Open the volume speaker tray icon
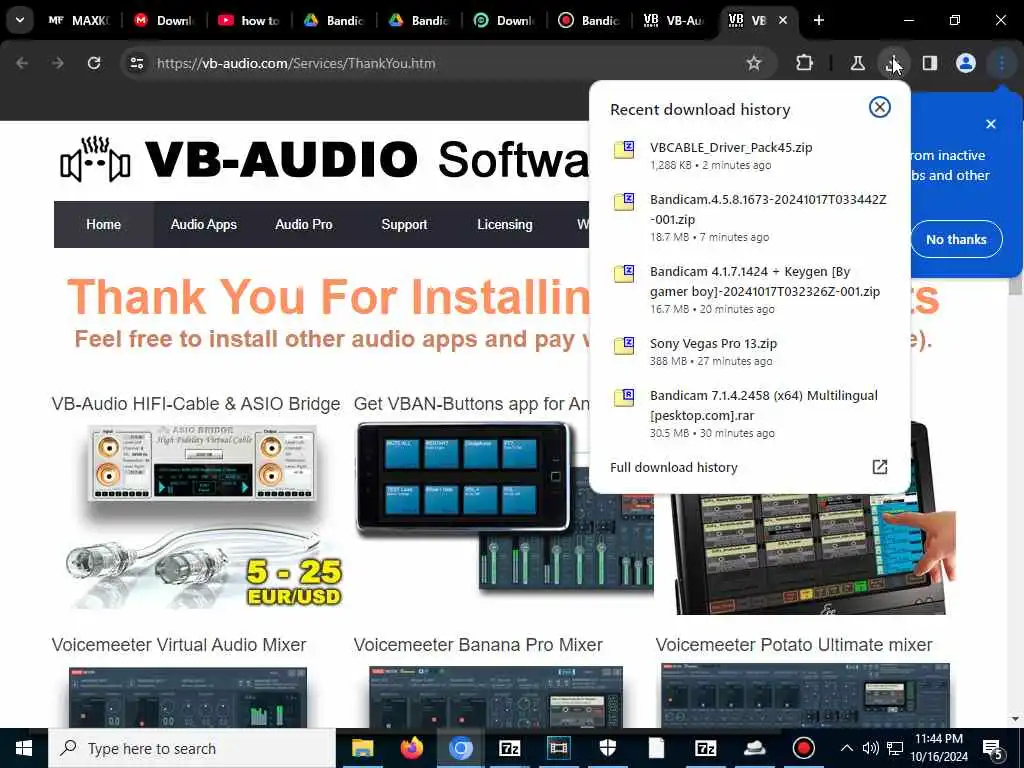 tap(870, 748)
